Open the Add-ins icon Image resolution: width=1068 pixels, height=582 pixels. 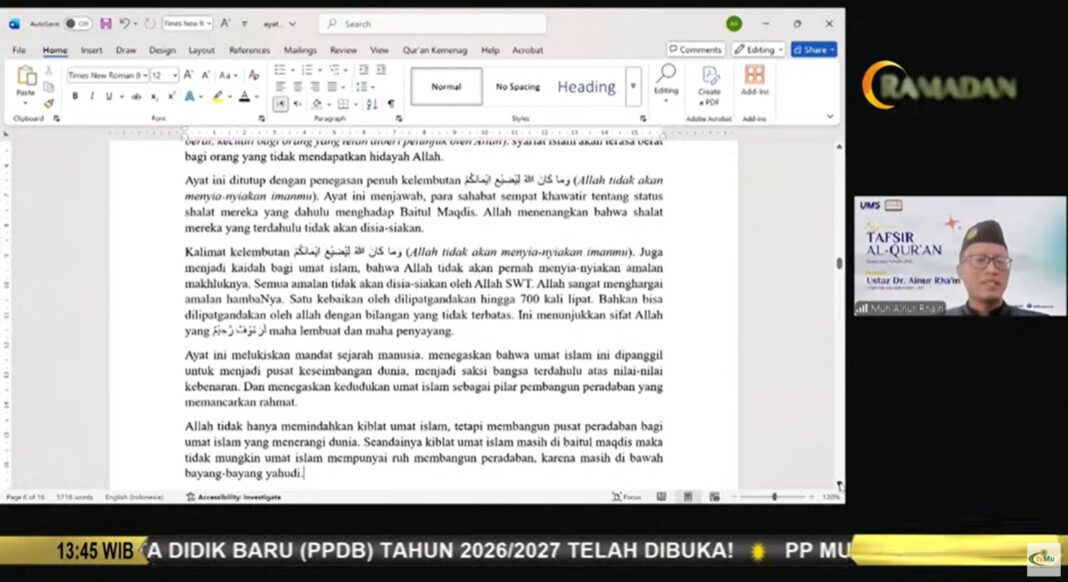point(754,80)
